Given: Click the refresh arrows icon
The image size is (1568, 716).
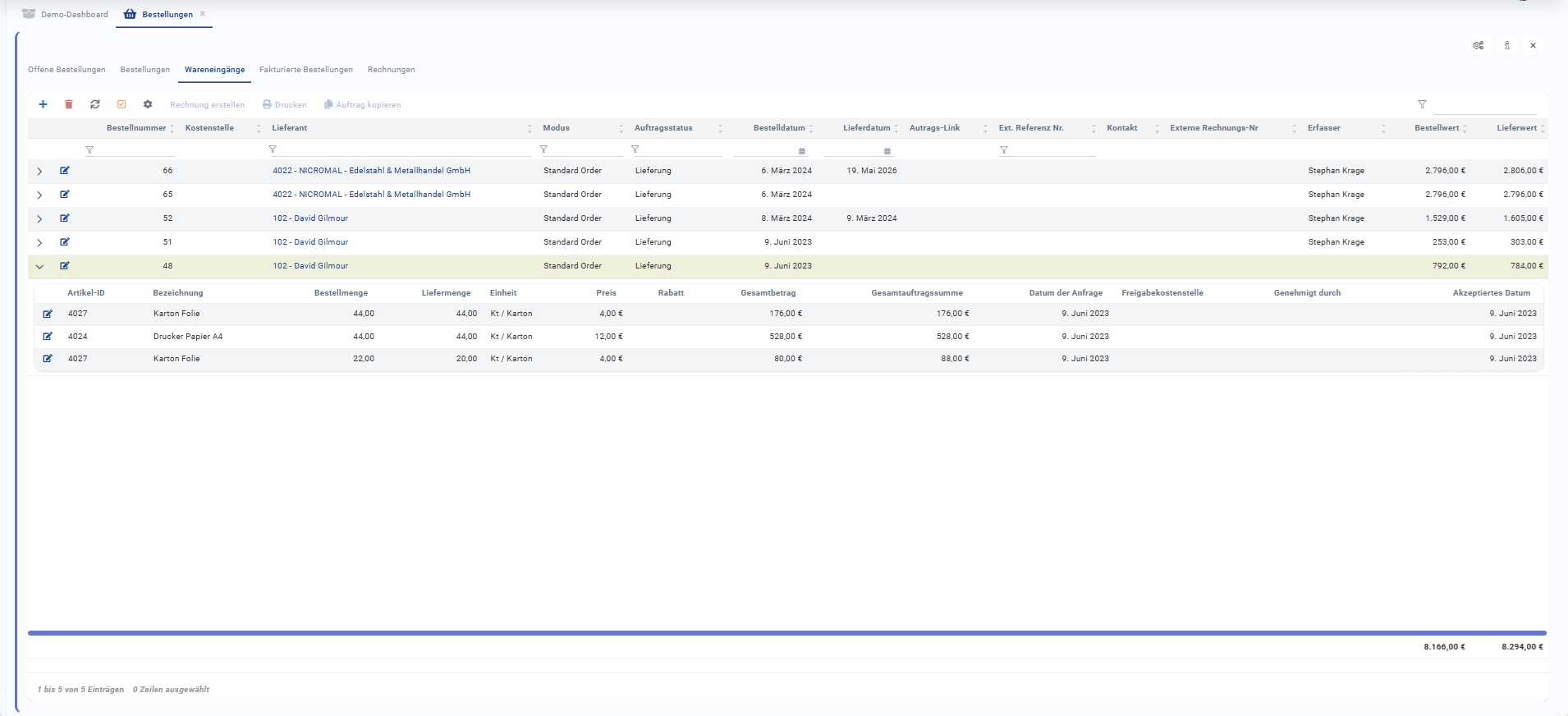Looking at the screenshot, I should tap(95, 104).
